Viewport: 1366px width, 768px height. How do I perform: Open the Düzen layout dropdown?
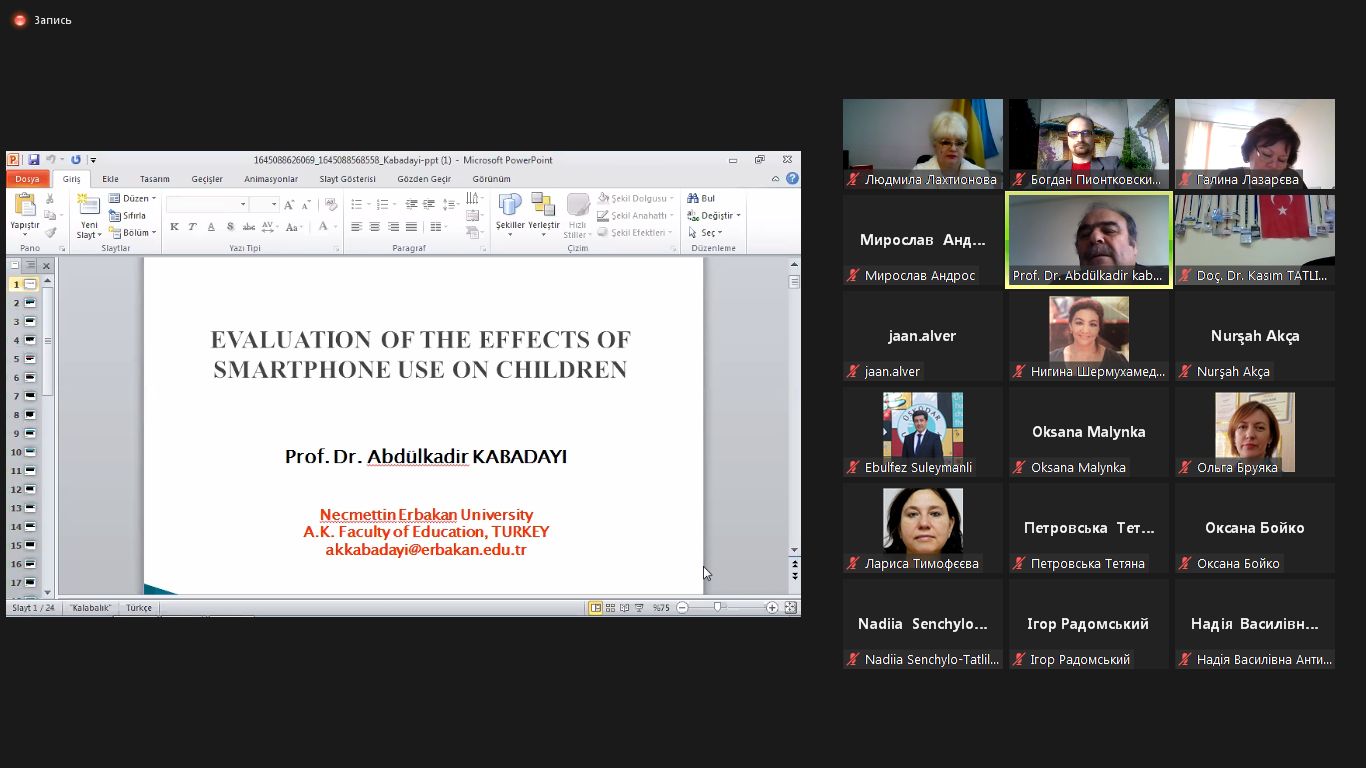coord(132,198)
